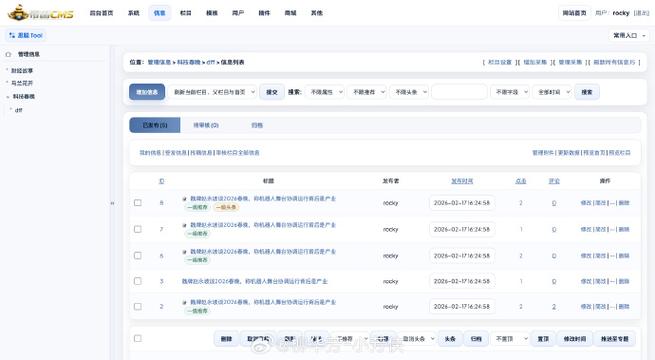This screenshot has width=655, height=360.
Task: Click the image icon before title in row ID 7
Action: 184,225
